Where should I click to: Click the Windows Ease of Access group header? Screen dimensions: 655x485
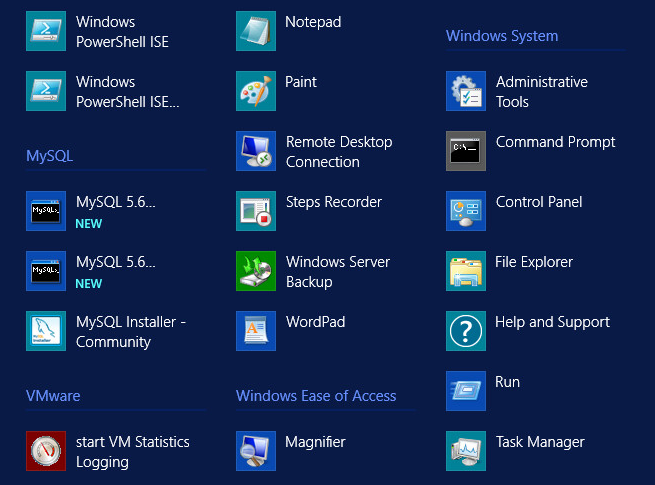(x=316, y=396)
